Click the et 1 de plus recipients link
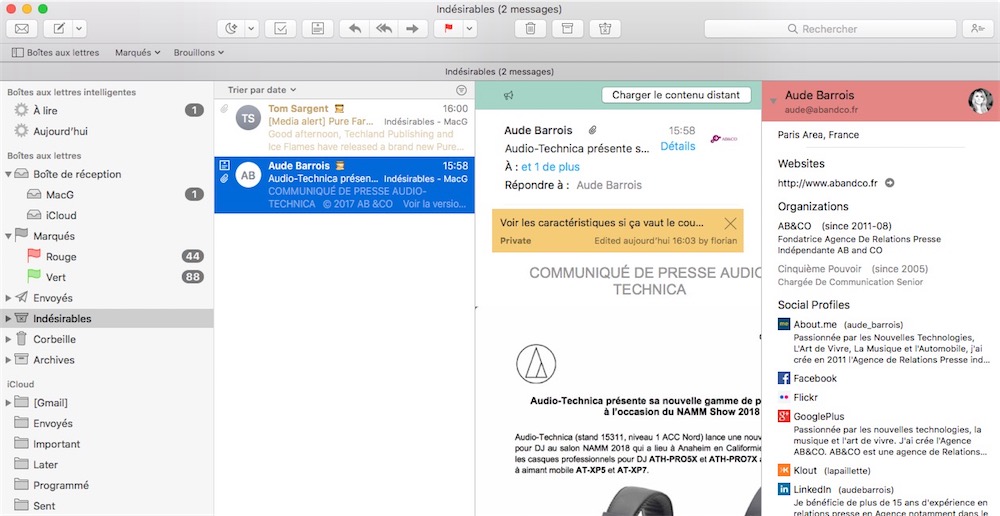 pos(550,167)
